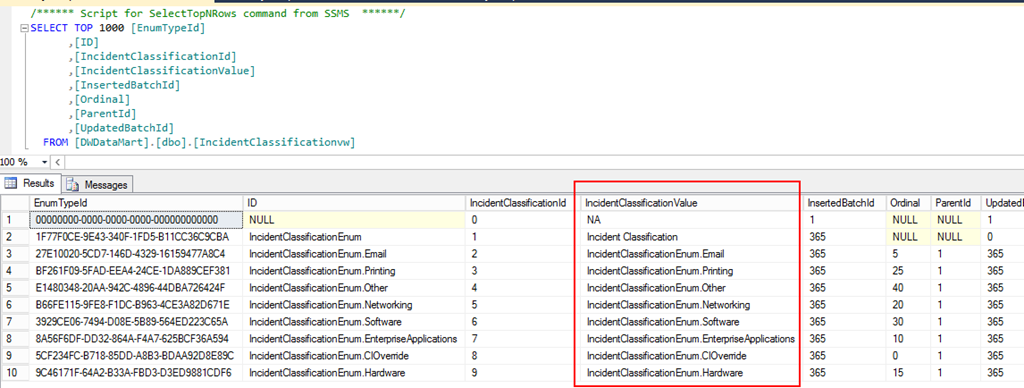Click GUID cell starting E1480348
The height and width of the screenshot is (388, 1024).
tap(136, 288)
